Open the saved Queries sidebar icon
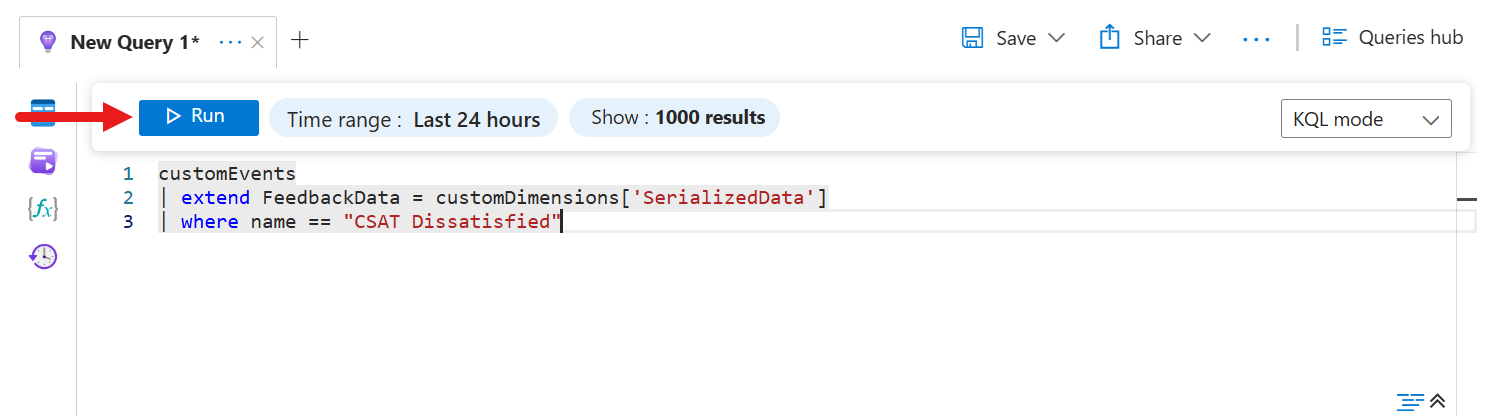The image size is (1505, 416). [43, 160]
